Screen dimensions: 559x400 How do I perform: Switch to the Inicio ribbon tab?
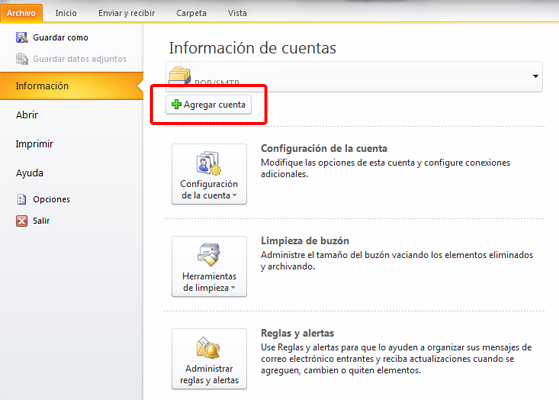click(66, 13)
